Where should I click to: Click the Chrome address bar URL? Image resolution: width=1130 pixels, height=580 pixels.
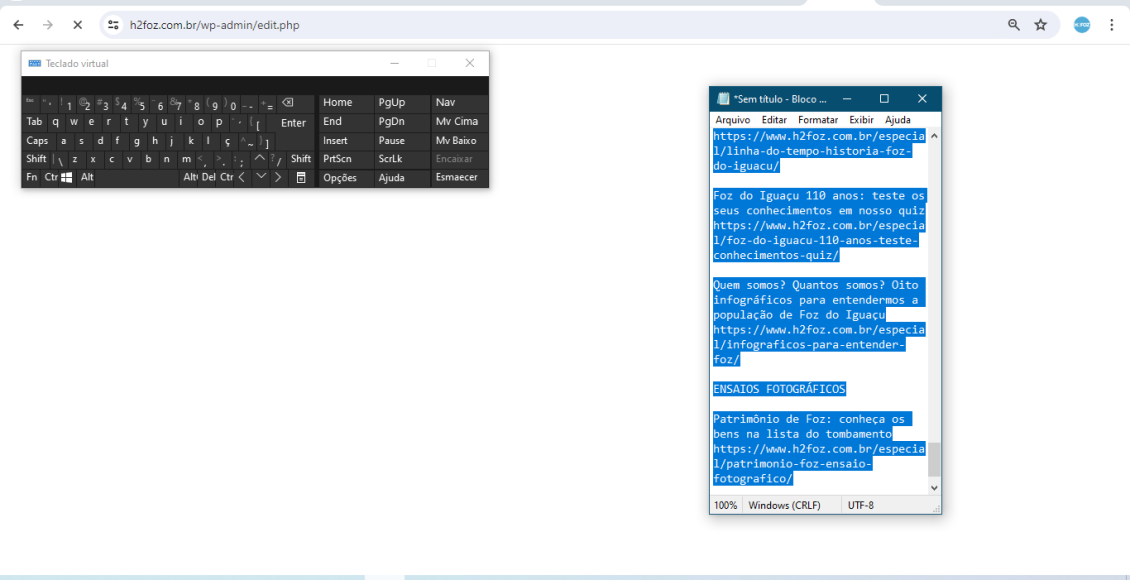click(215, 25)
